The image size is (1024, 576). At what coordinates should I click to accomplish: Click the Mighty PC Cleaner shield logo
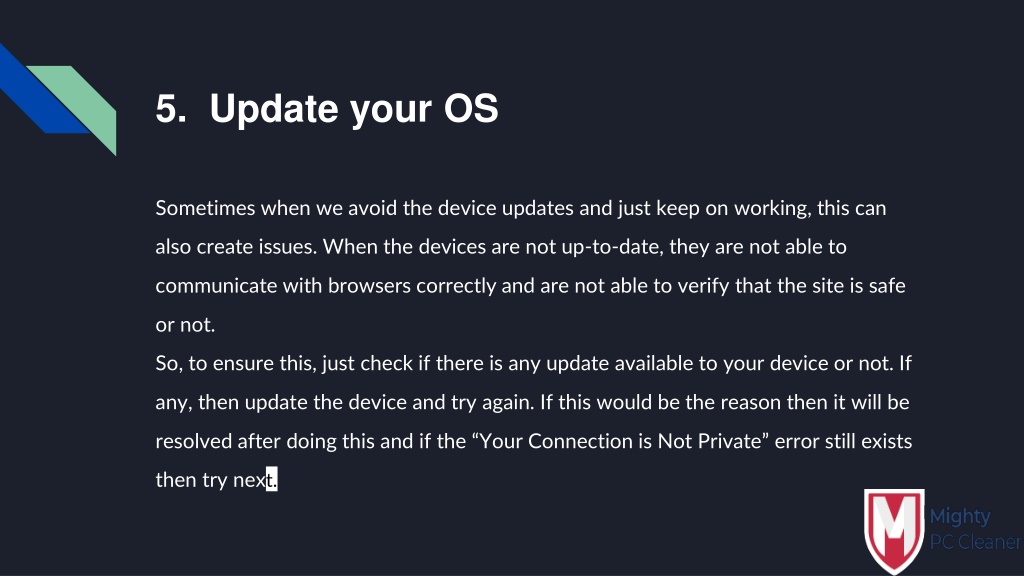pos(894,530)
